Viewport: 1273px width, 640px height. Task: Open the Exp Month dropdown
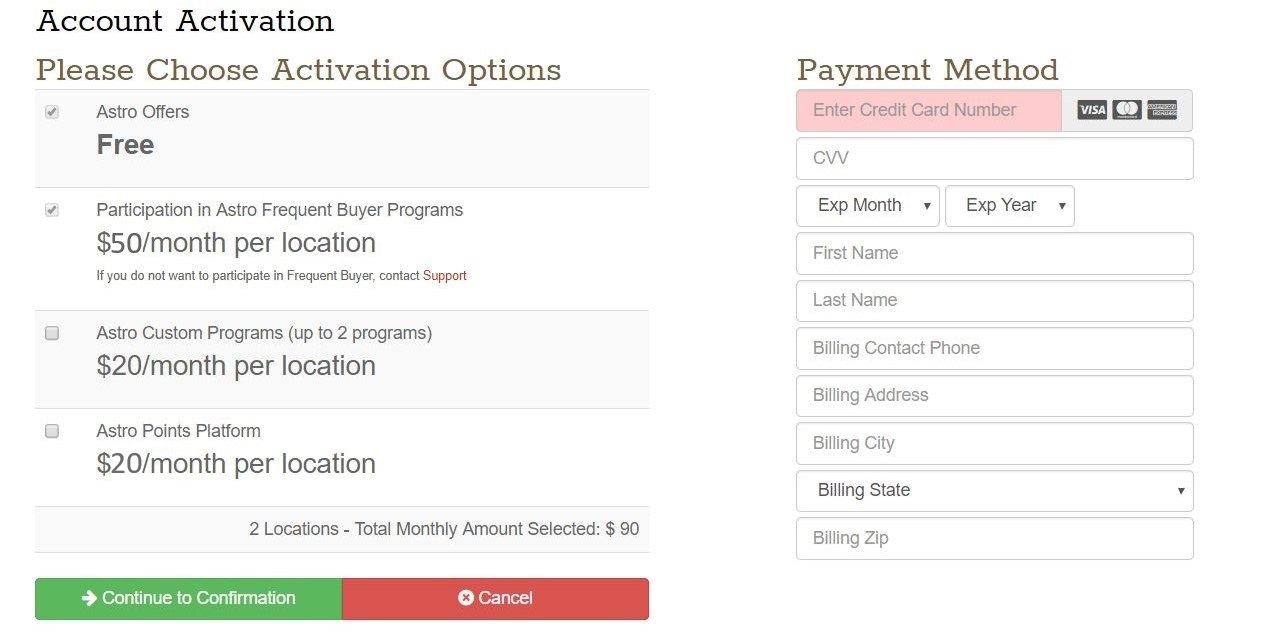point(867,206)
